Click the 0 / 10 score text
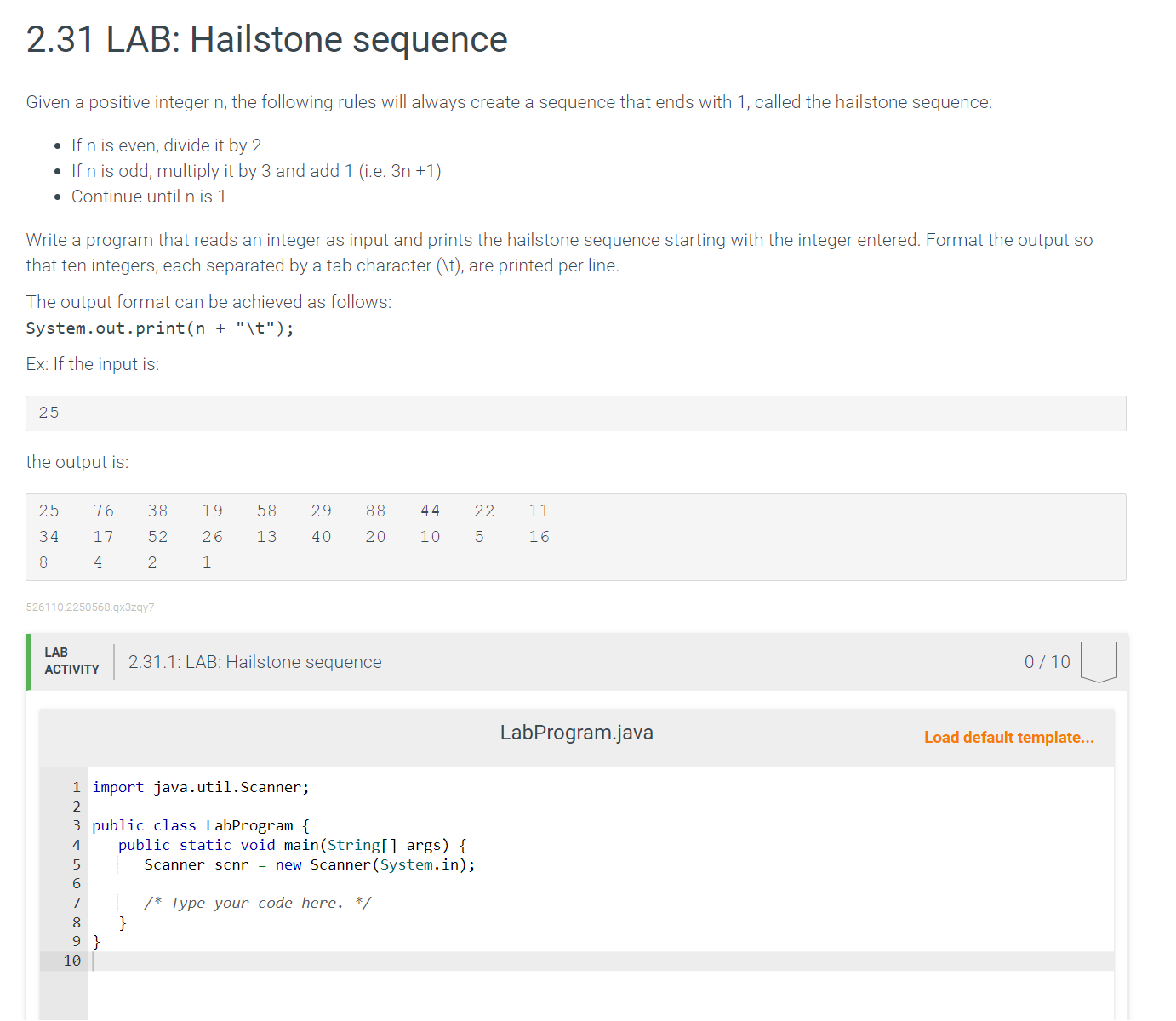1176x1021 pixels. tap(1046, 661)
